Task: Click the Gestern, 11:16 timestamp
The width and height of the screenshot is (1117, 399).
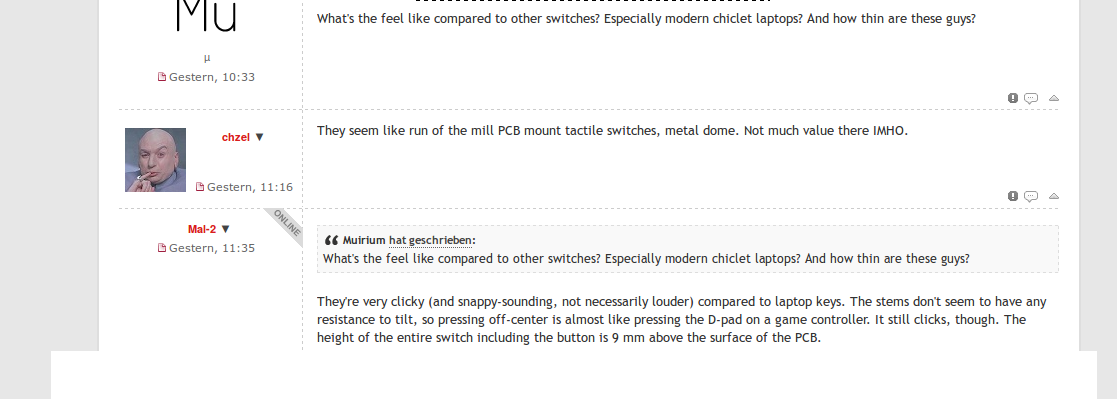Action: click(x=249, y=187)
